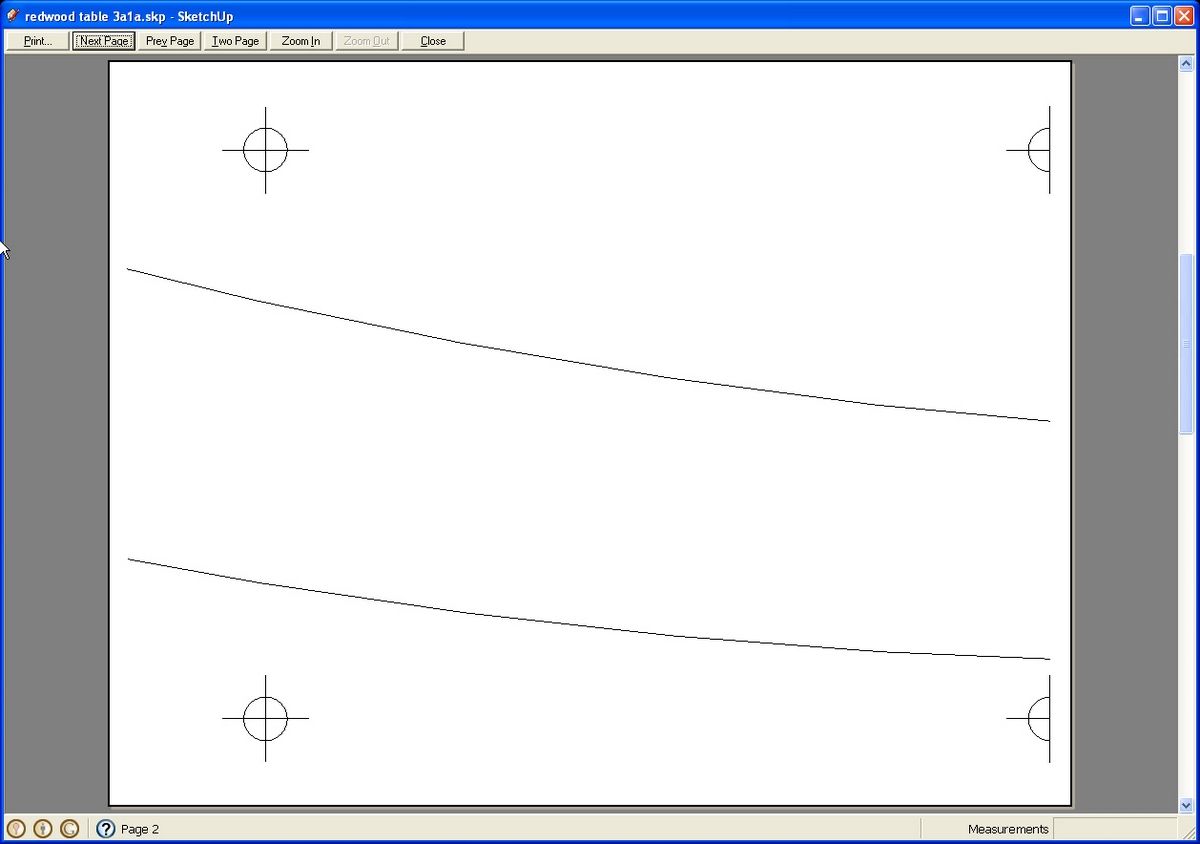The width and height of the screenshot is (1200, 844).
Task: Click the Page 2 status text
Action: pyautogui.click(x=140, y=829)
